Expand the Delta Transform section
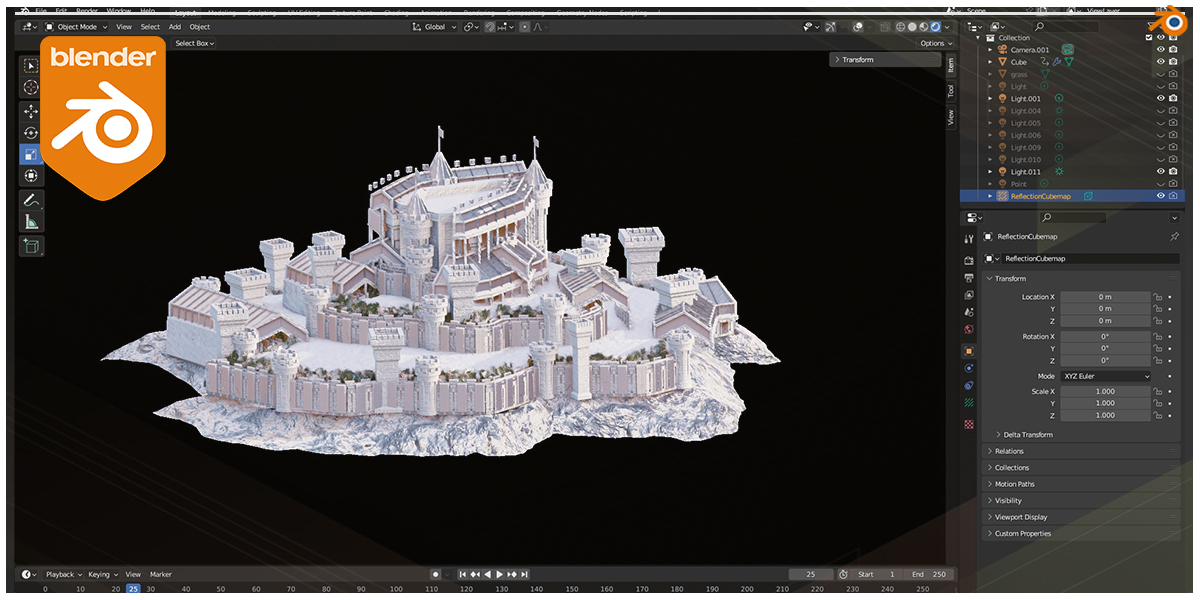 pos(1030,434)
